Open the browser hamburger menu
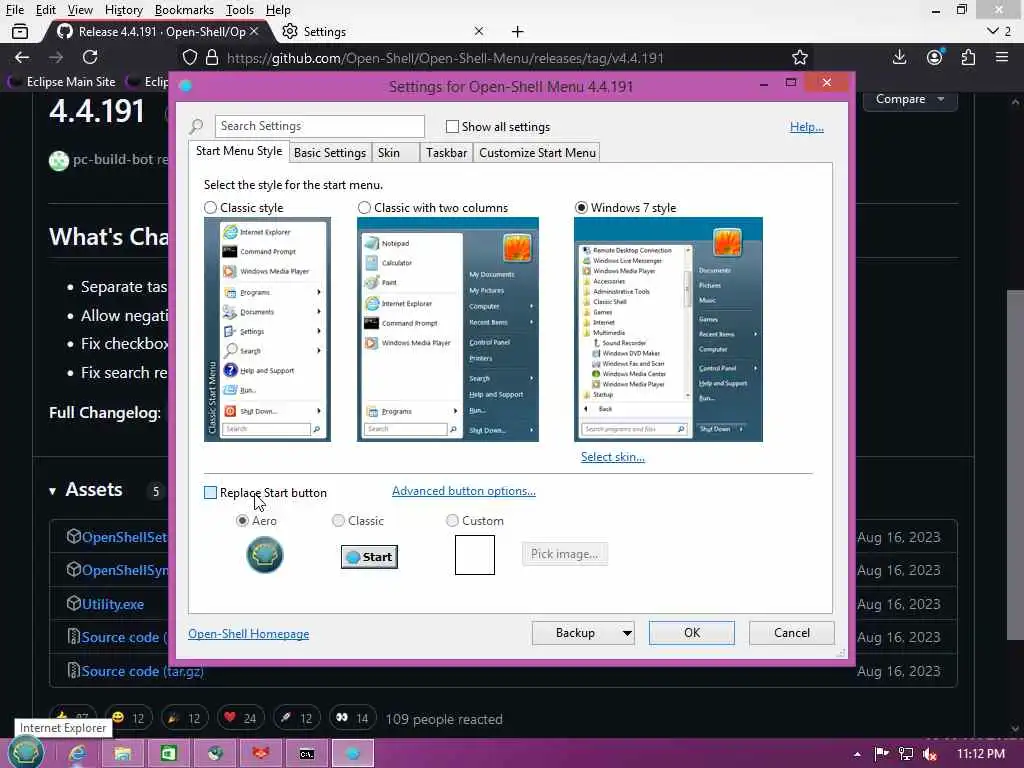Screen dimensions: 1024x768 pyautogui.click(x=1002, y=57)
